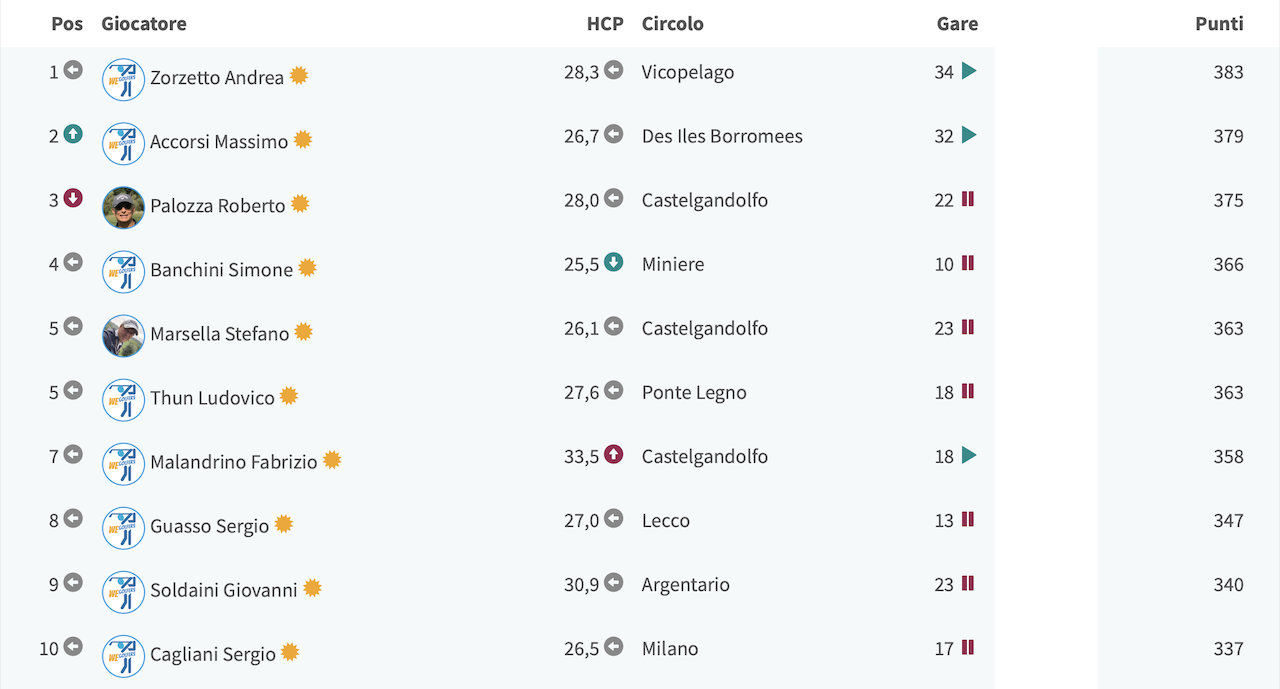Click Palozza Roberto's profile photo
This screenshot has height=689, width=1280.
[x=123, y=208]
